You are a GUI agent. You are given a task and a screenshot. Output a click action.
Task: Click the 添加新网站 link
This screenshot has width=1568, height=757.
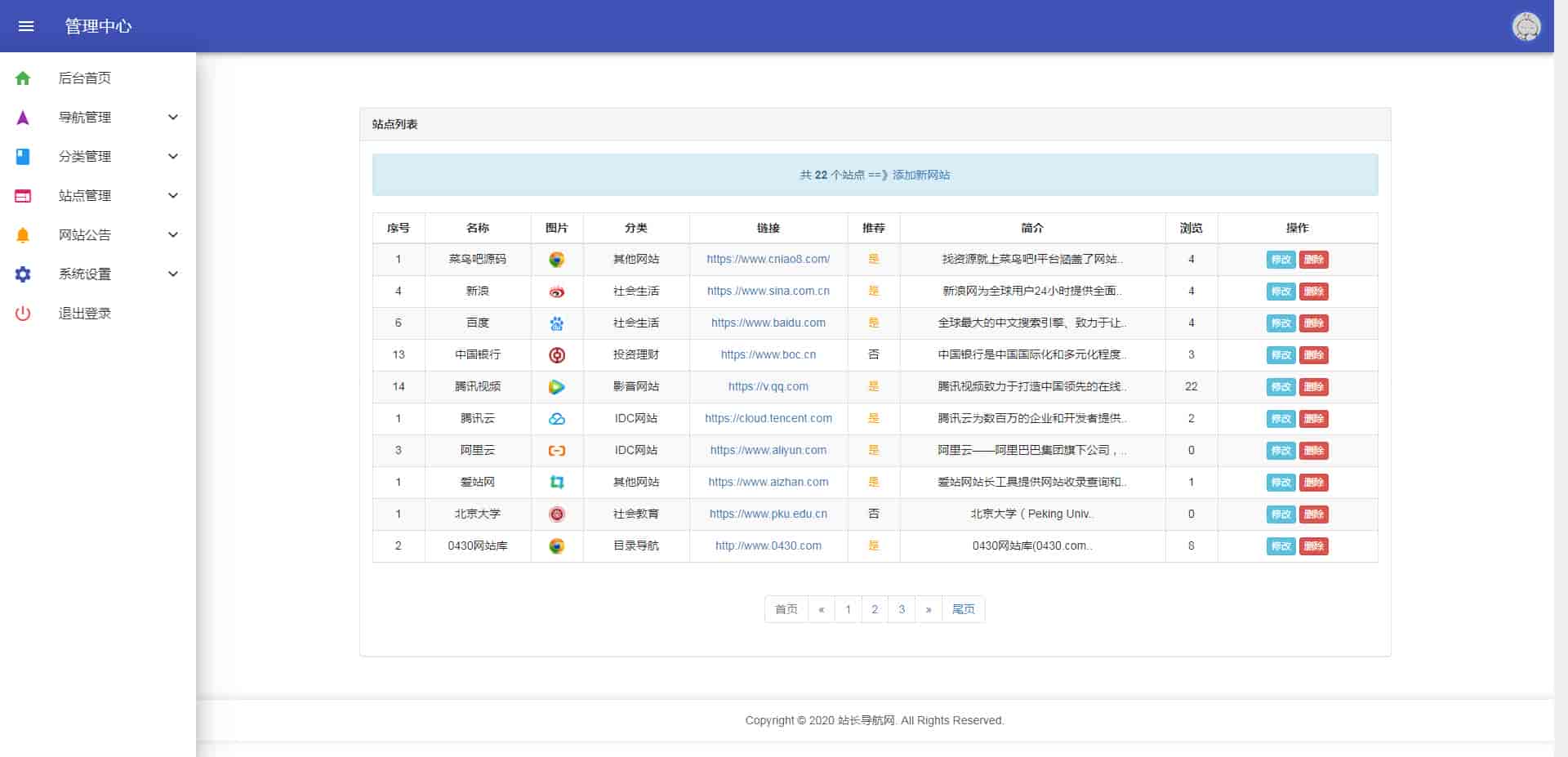coord(920,175)
